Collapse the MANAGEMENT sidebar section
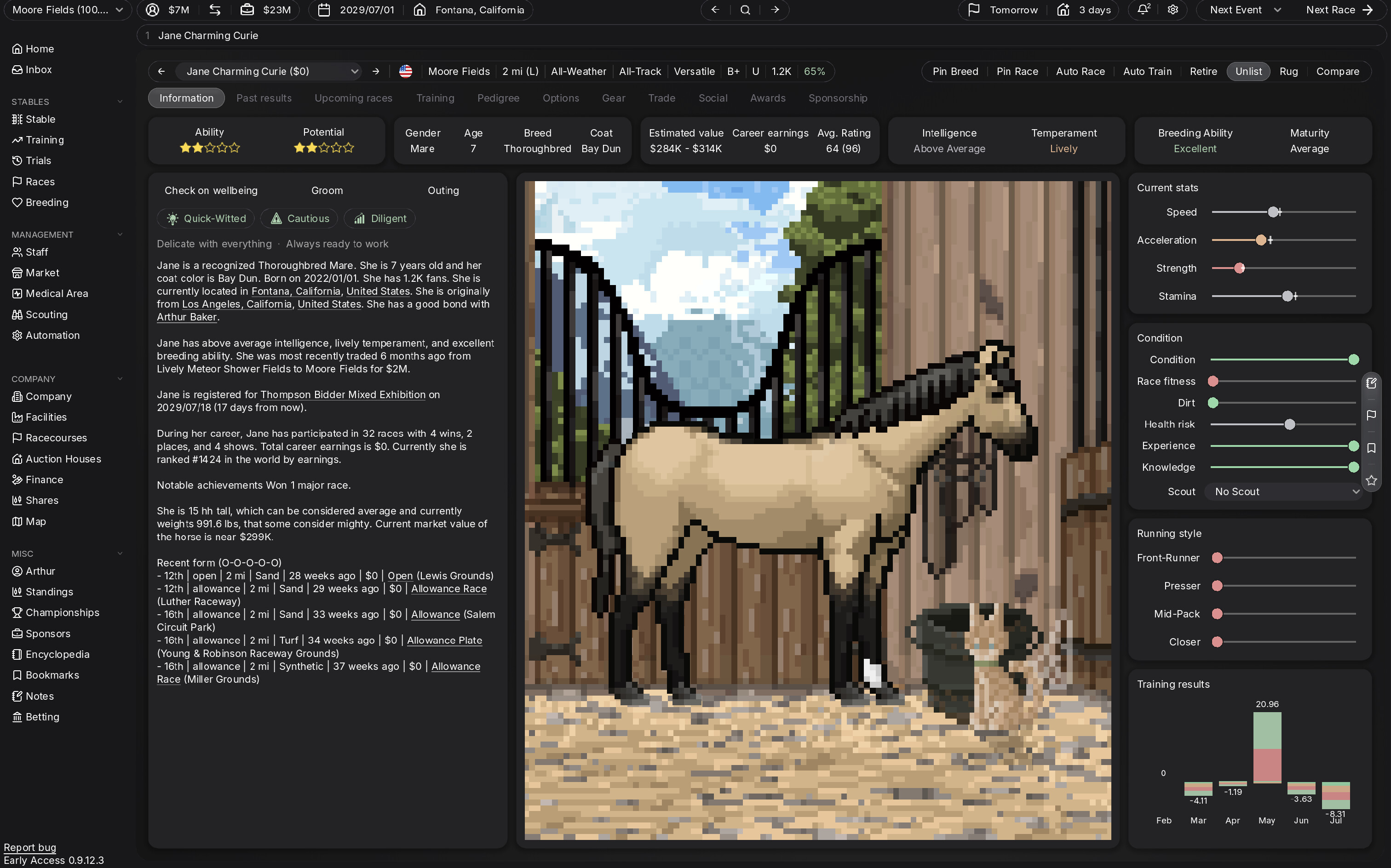 [120, 234]
